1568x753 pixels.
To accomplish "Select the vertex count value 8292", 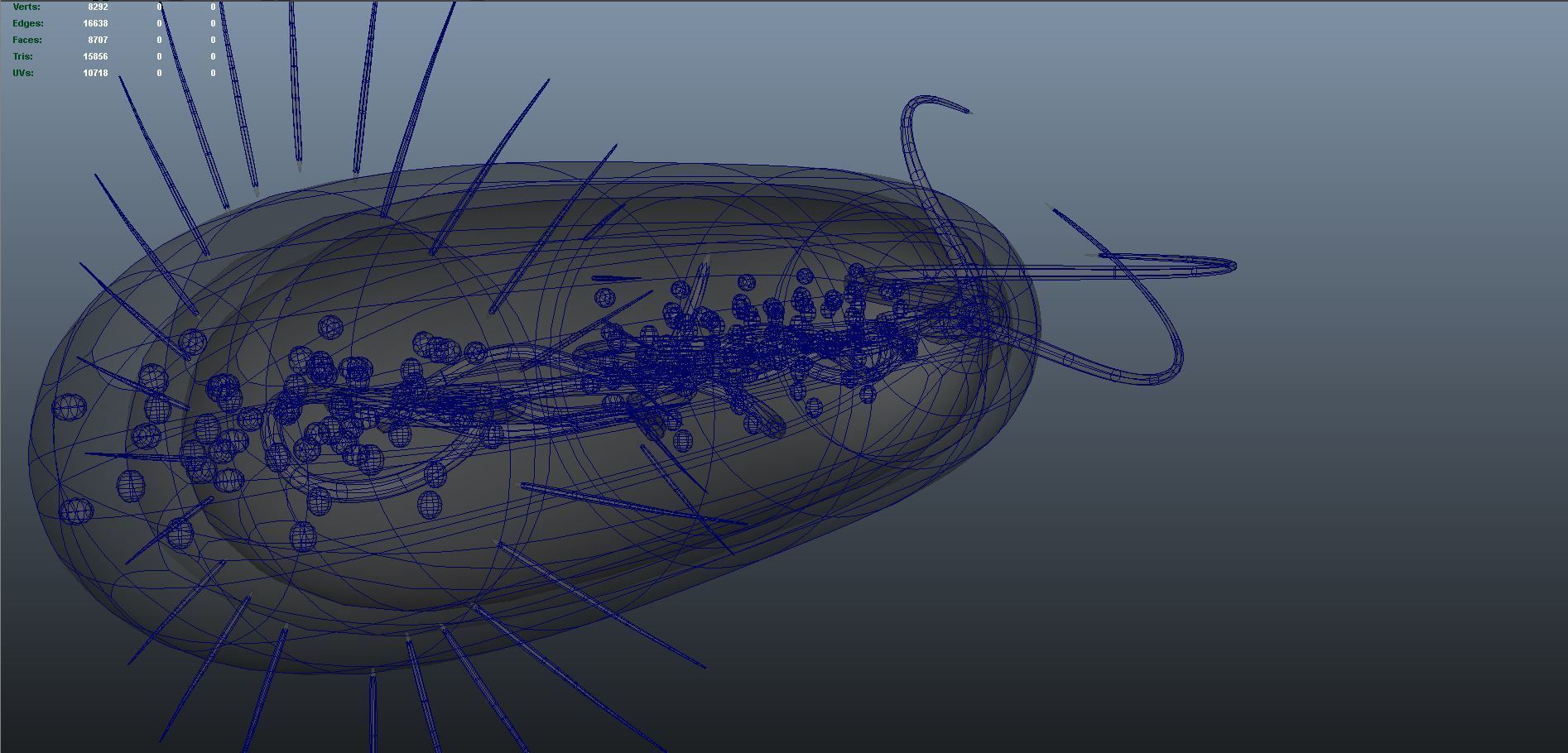I will [98, 7].
